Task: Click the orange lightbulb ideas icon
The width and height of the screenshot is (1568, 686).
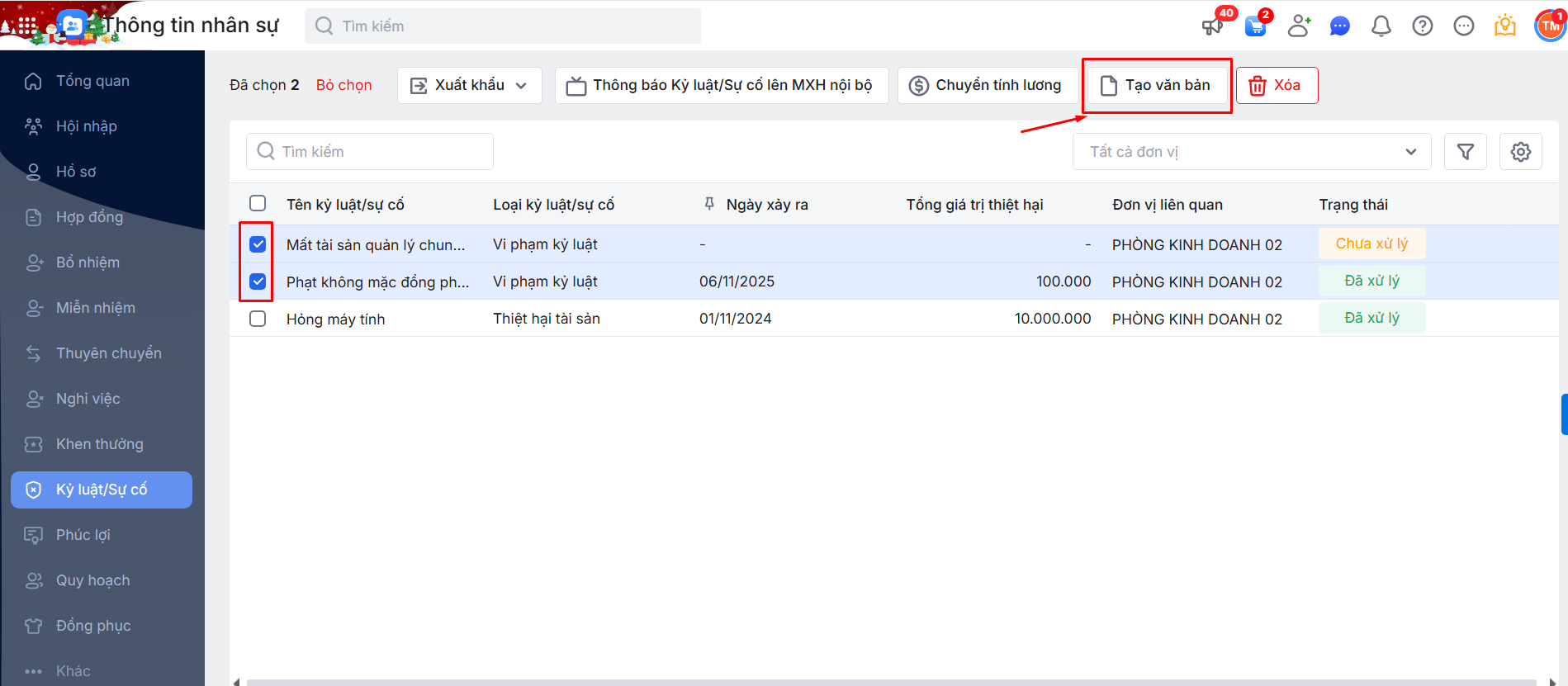Action: point(1505,26)
